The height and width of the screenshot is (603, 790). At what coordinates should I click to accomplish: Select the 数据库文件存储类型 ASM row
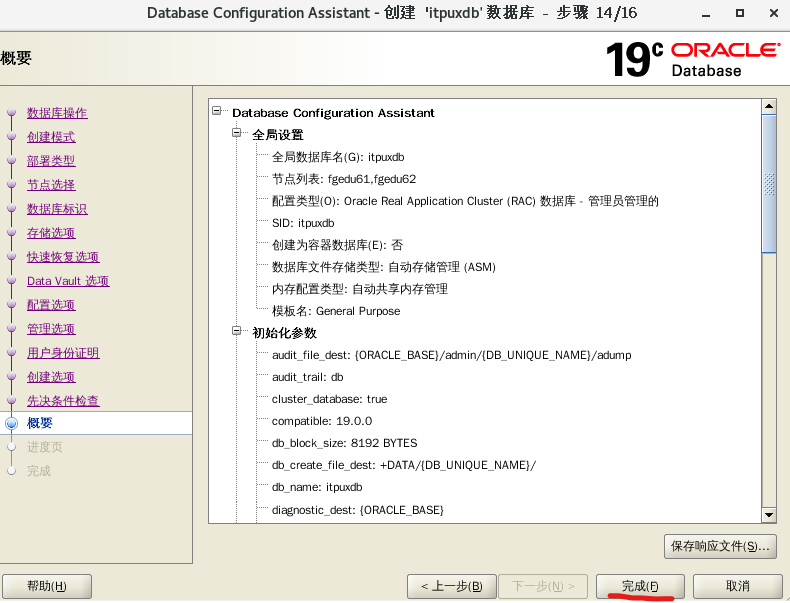pos(384,267)
